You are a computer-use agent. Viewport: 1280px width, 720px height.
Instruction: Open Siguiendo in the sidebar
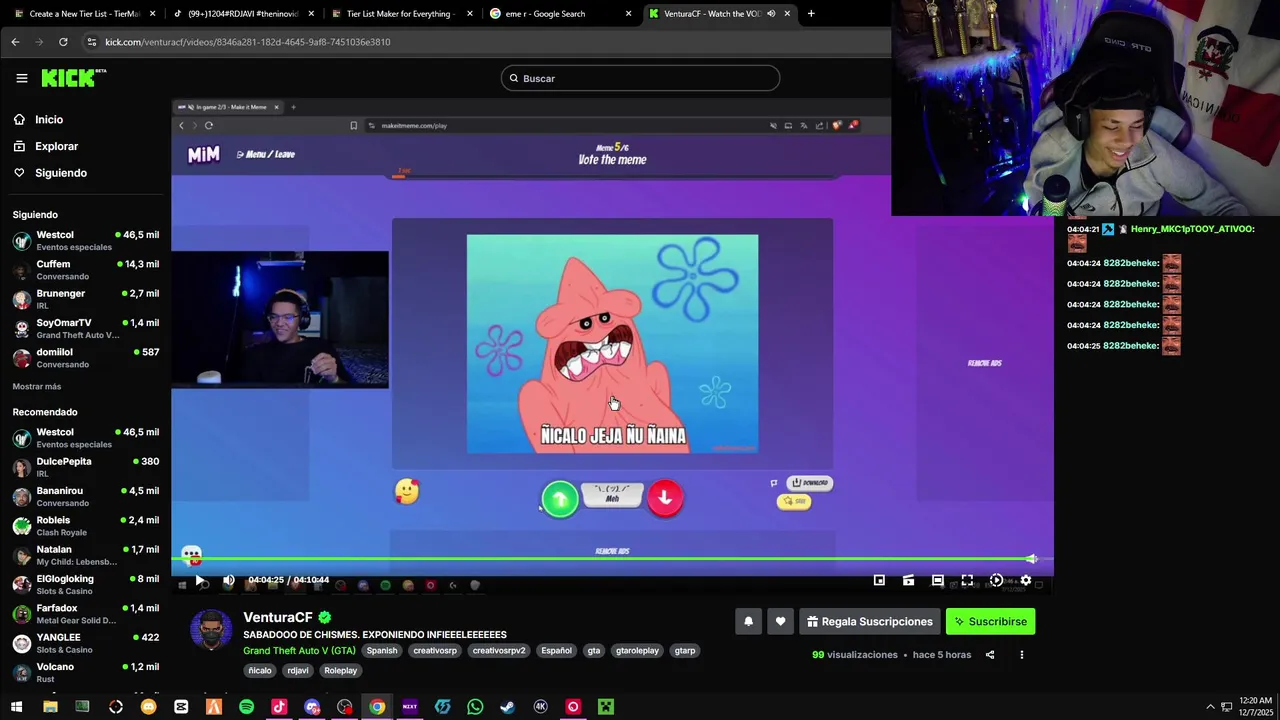coord(61,173)
